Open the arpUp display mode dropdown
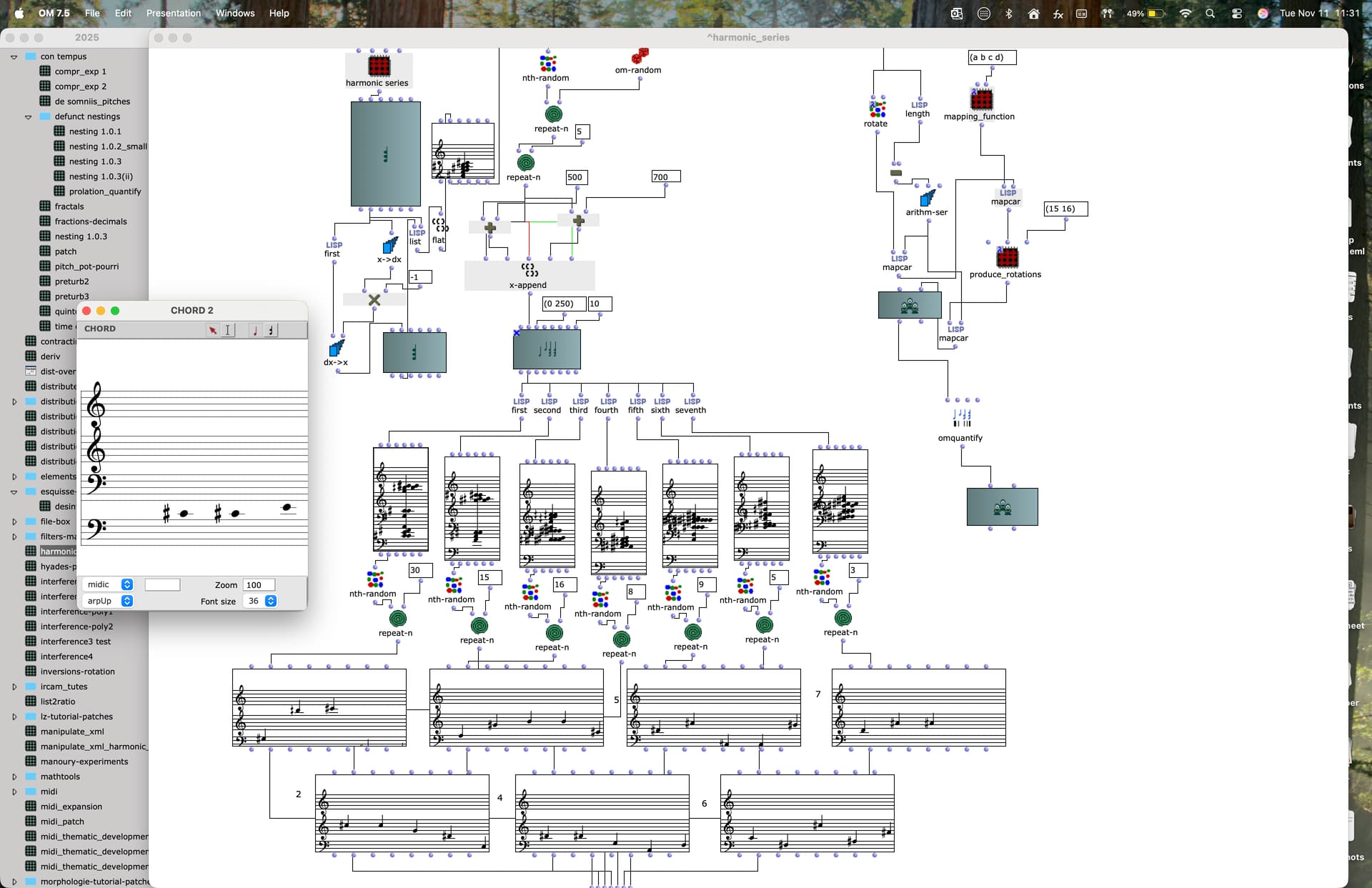 126,601
